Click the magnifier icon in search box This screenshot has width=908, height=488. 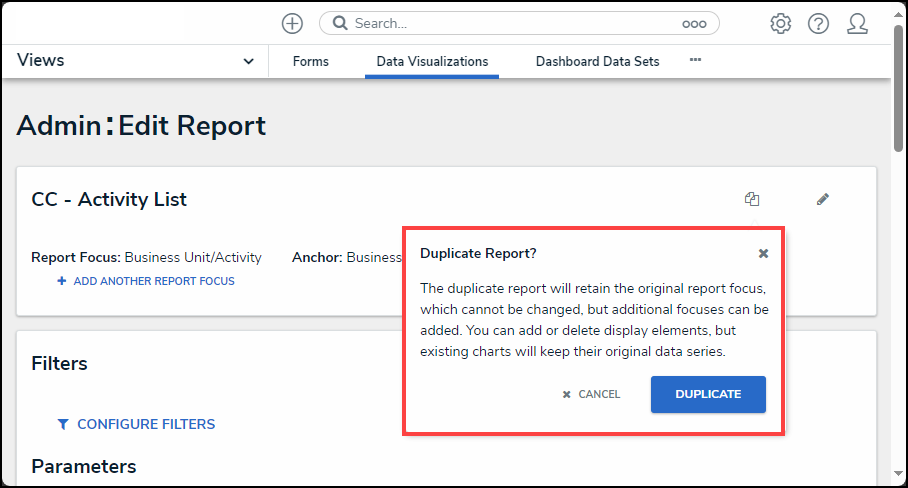pyautogui.click(x=340, y=23)
